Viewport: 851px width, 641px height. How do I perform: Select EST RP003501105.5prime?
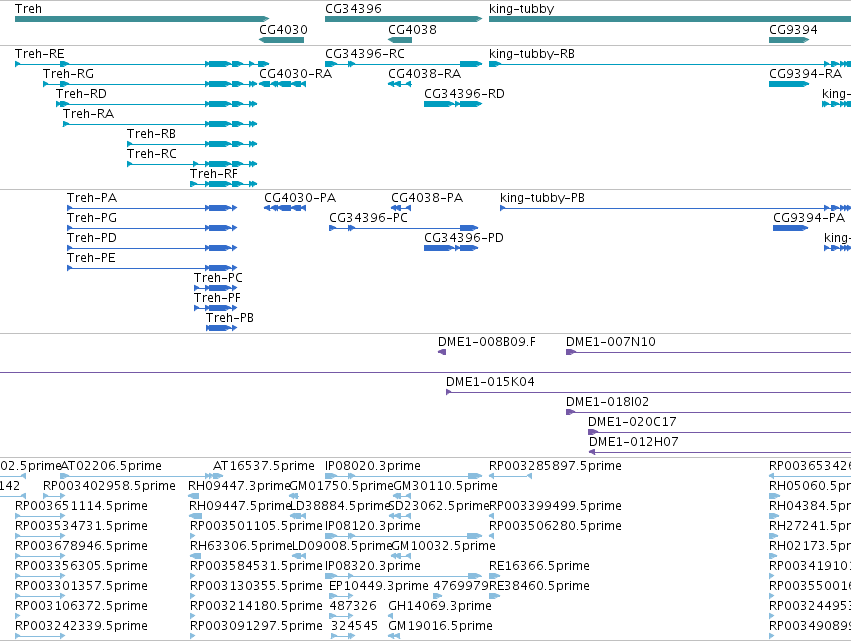click(256, 526)
